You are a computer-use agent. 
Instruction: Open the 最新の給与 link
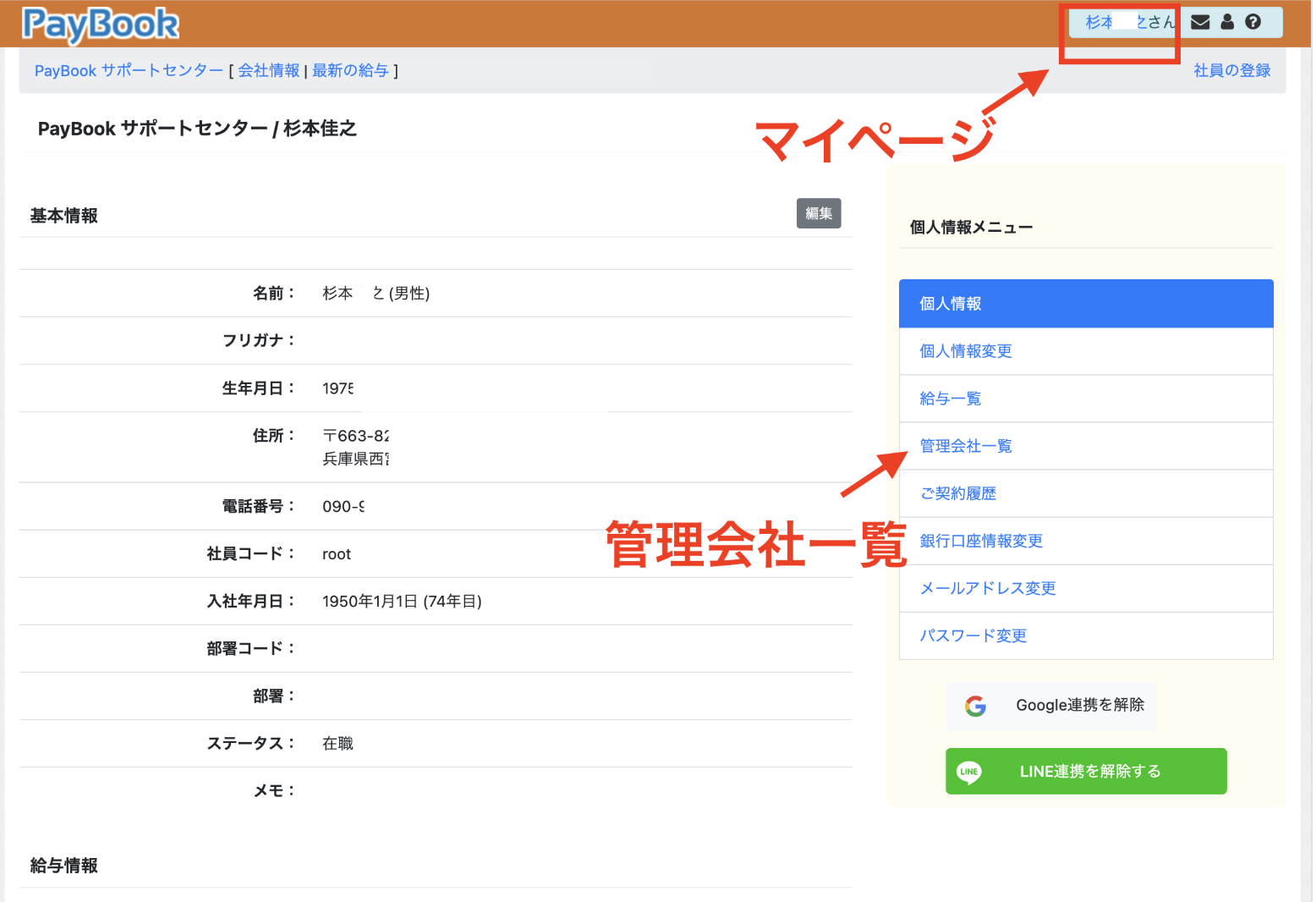coord(351,70)
